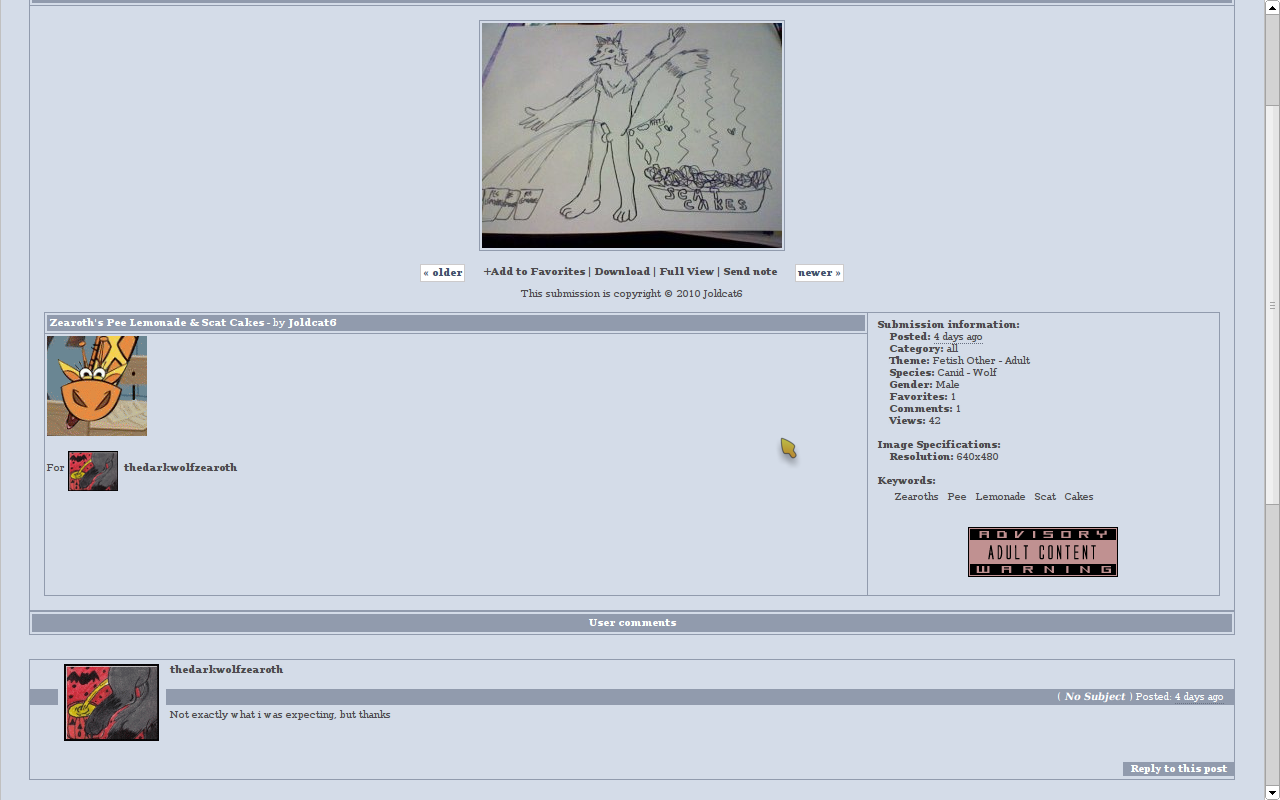1280x800 pixels.
Task: Click the scrollbar up arrow
Action: pyautogui.click(x=1272, y=6)
